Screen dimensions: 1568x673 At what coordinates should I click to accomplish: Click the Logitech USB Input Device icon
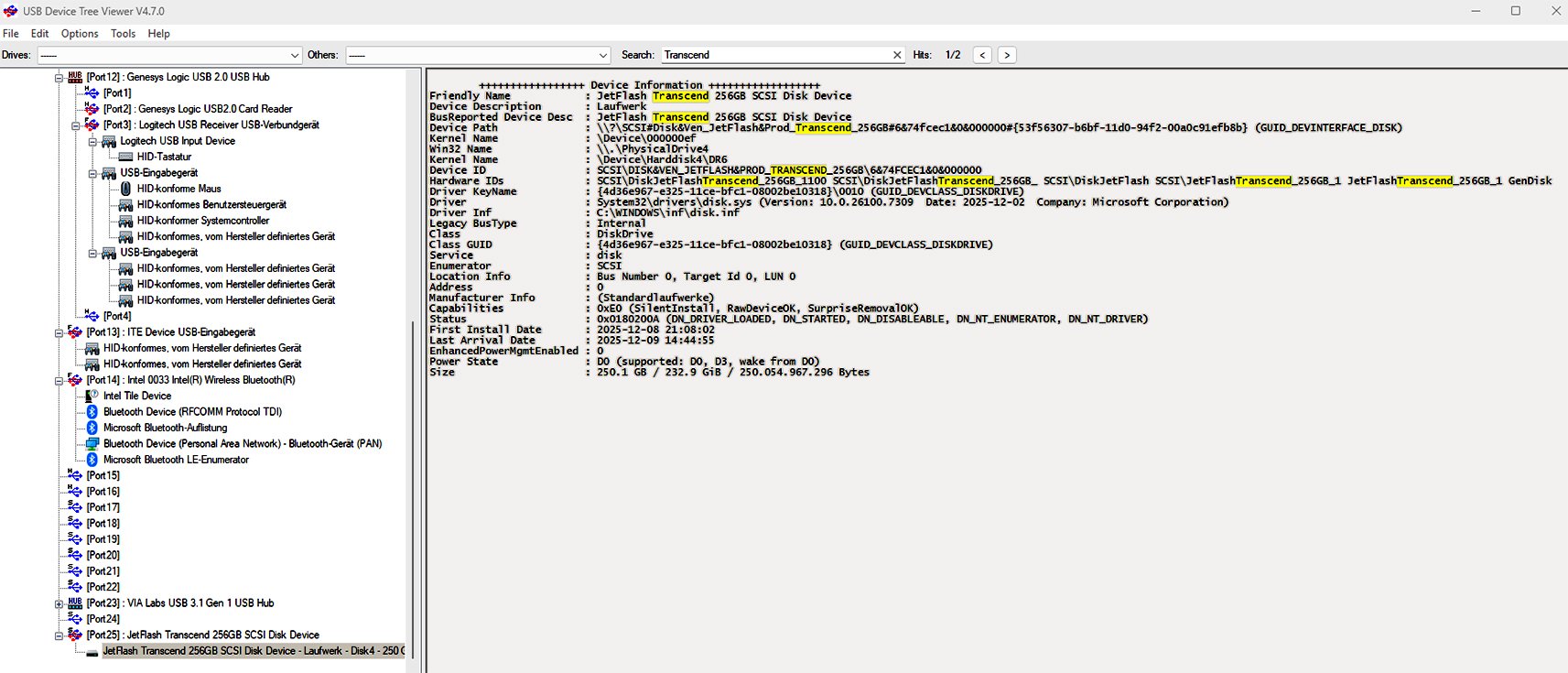(109, 141)
